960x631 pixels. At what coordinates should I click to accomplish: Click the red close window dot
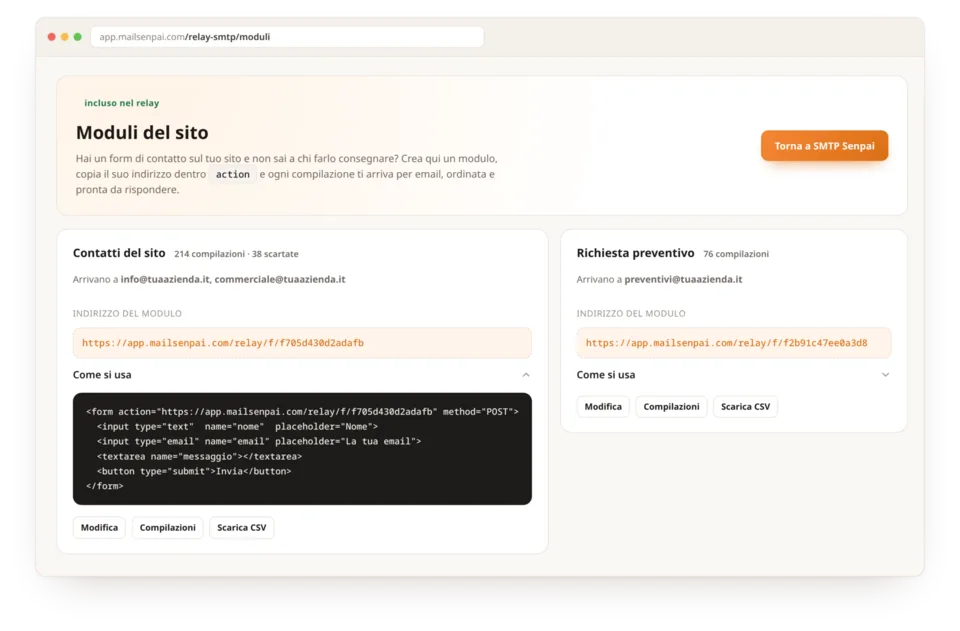tap(51, 37)
